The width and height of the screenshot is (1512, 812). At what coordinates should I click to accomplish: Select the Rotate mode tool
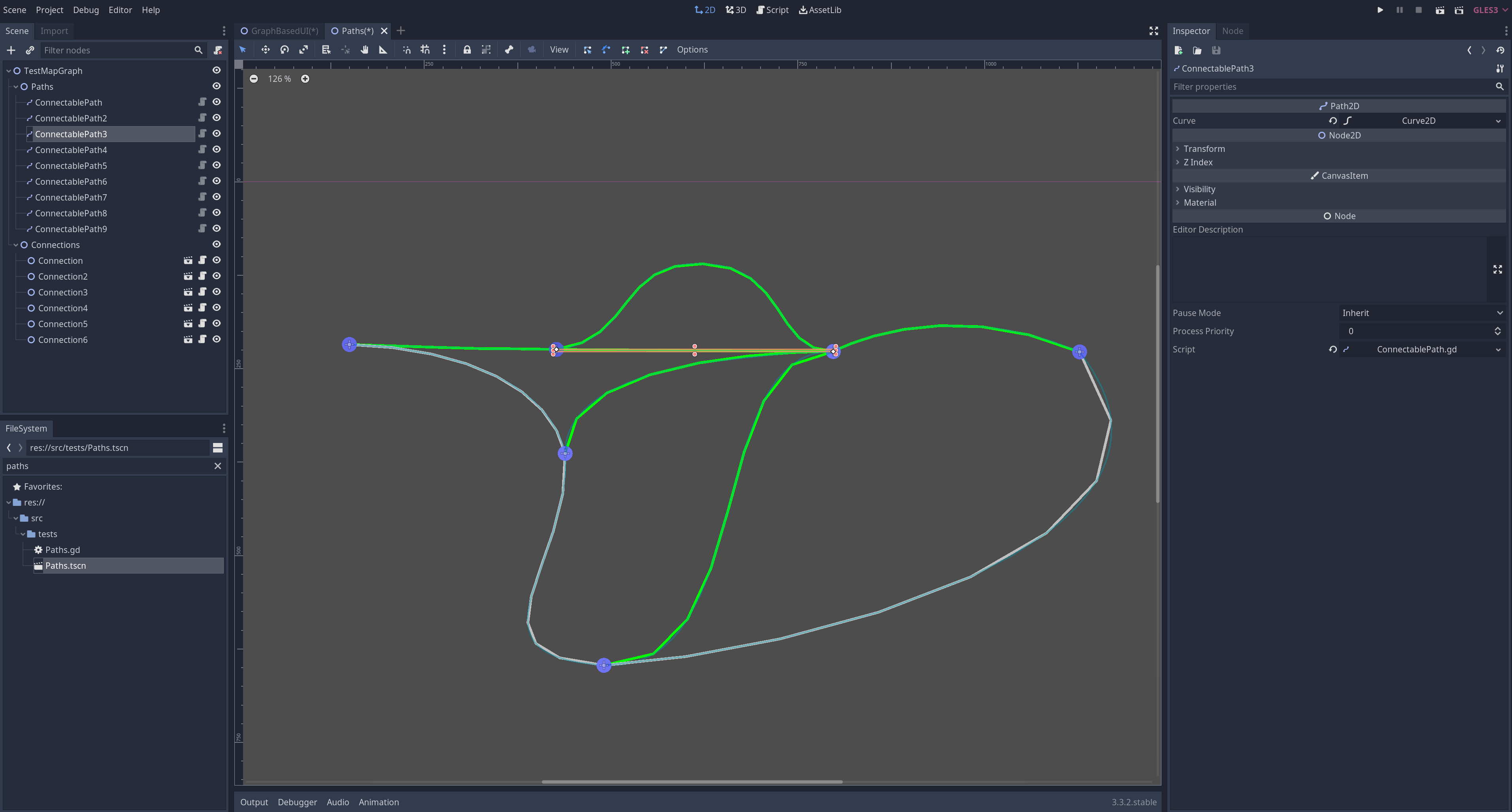285,50
